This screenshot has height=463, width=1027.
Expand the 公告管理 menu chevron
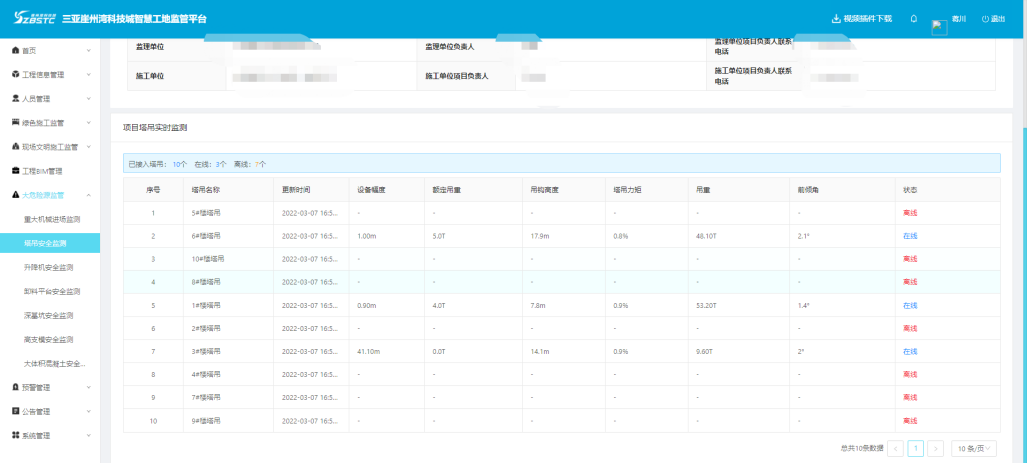88,411
